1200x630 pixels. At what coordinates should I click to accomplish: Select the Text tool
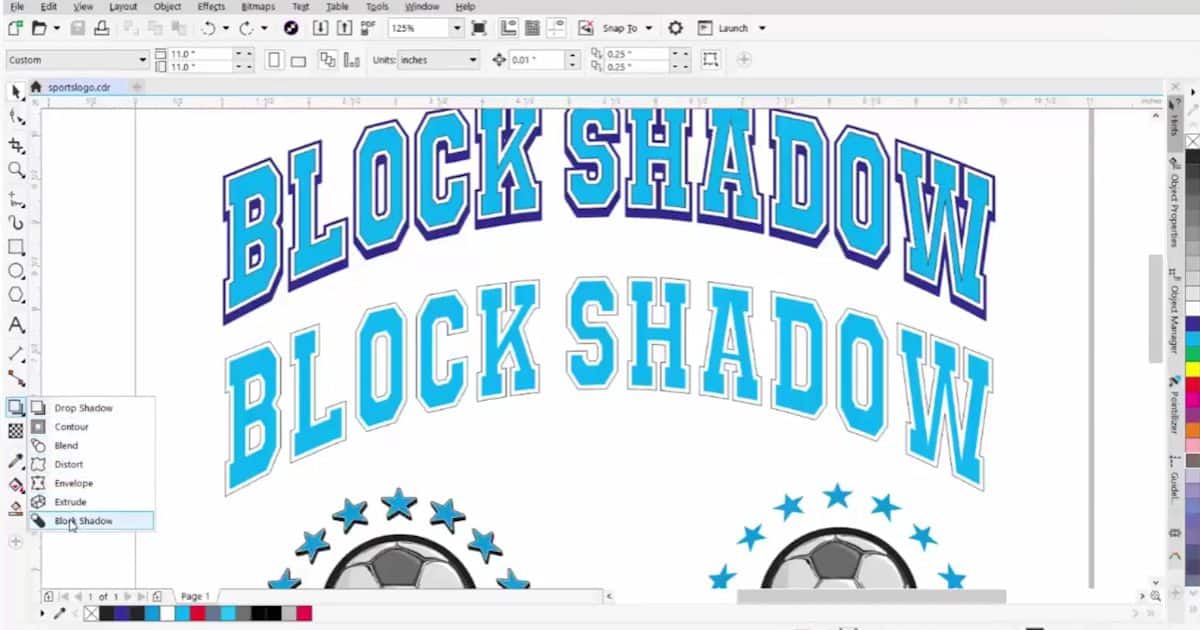coord(14,325)
